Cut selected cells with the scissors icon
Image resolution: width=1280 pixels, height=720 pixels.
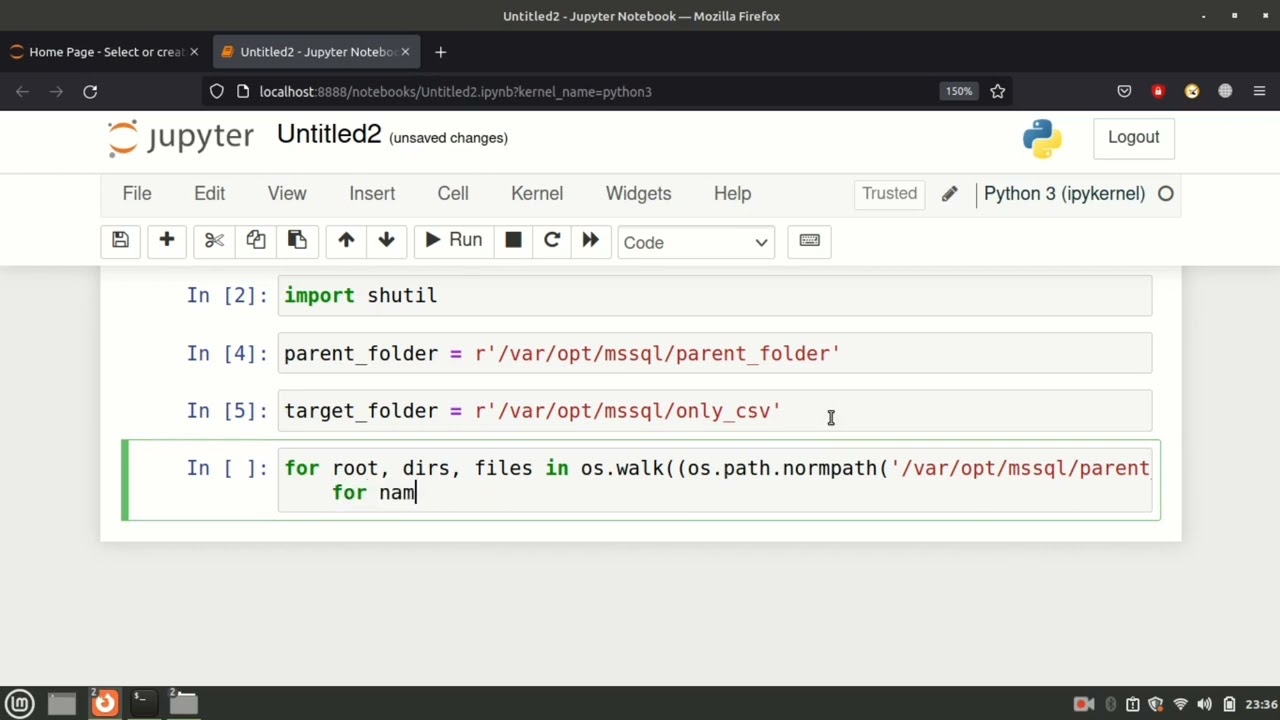(x=214, y=241)
